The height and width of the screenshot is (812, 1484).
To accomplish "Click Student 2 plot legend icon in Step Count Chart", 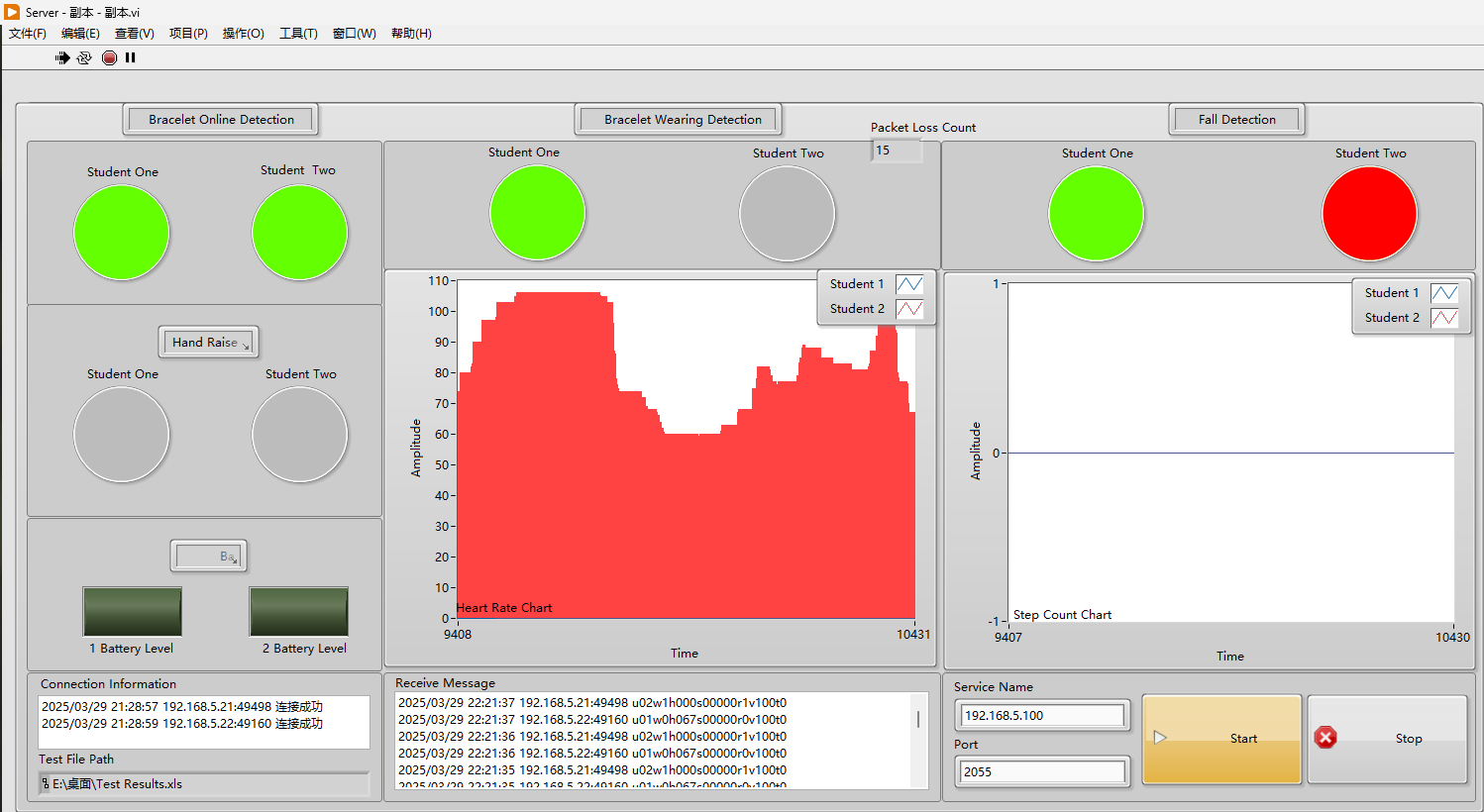I will tap(1444, 318).
